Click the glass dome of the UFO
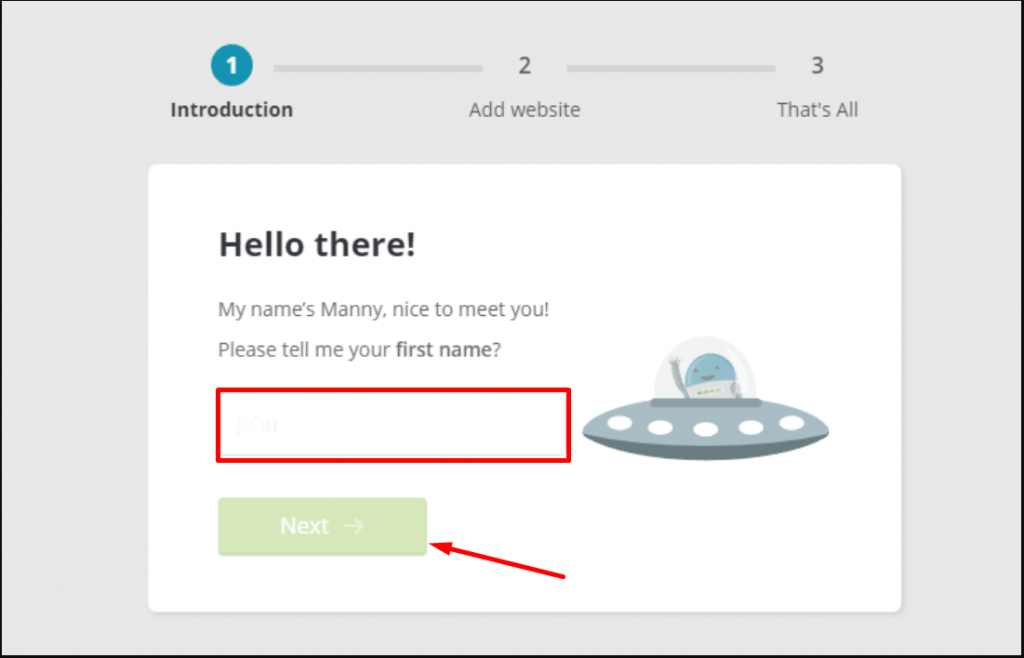The image size is (1024, 658). [705, 368]
